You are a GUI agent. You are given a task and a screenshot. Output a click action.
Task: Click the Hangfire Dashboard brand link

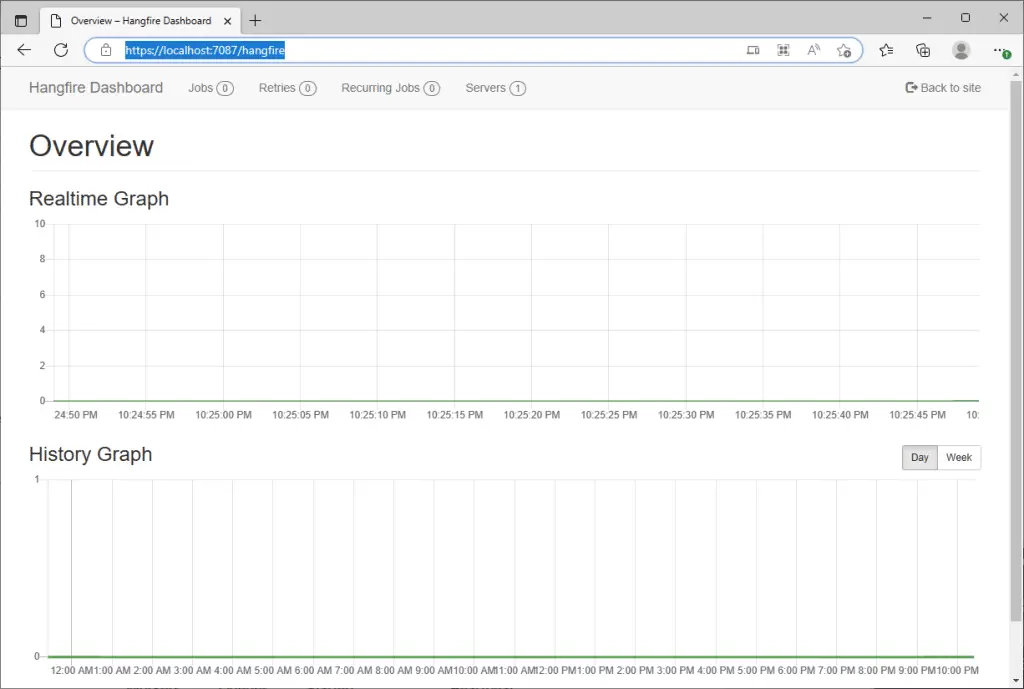tap(96, 88)
